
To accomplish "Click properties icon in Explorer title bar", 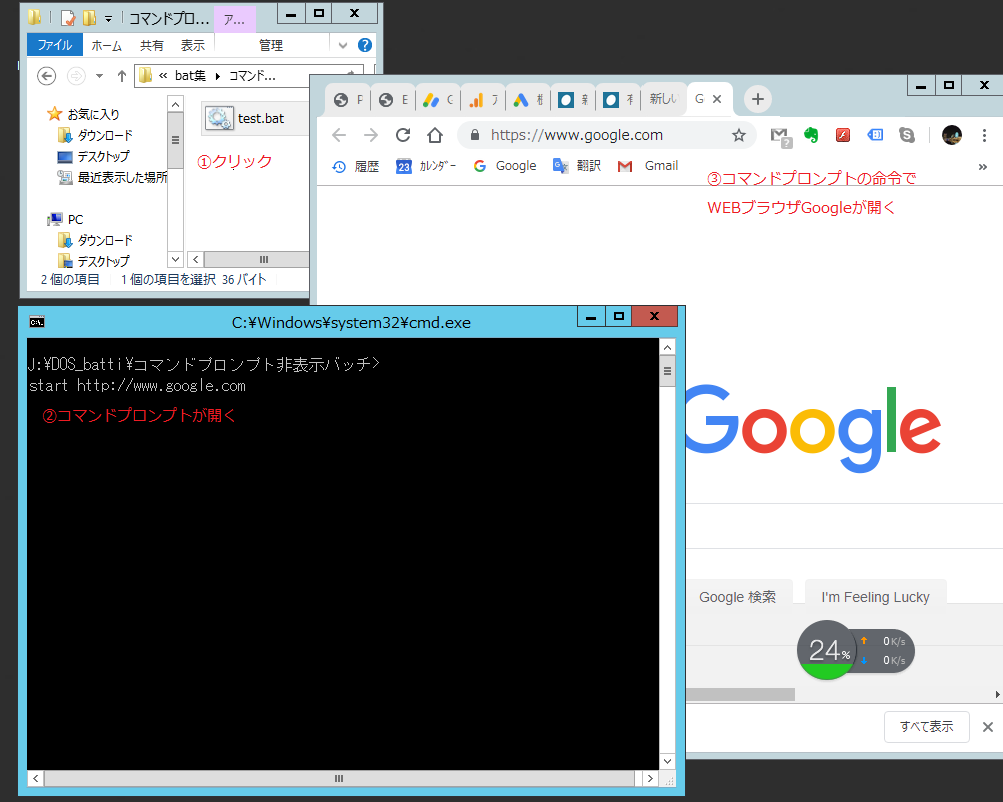I will coord(68,18).
